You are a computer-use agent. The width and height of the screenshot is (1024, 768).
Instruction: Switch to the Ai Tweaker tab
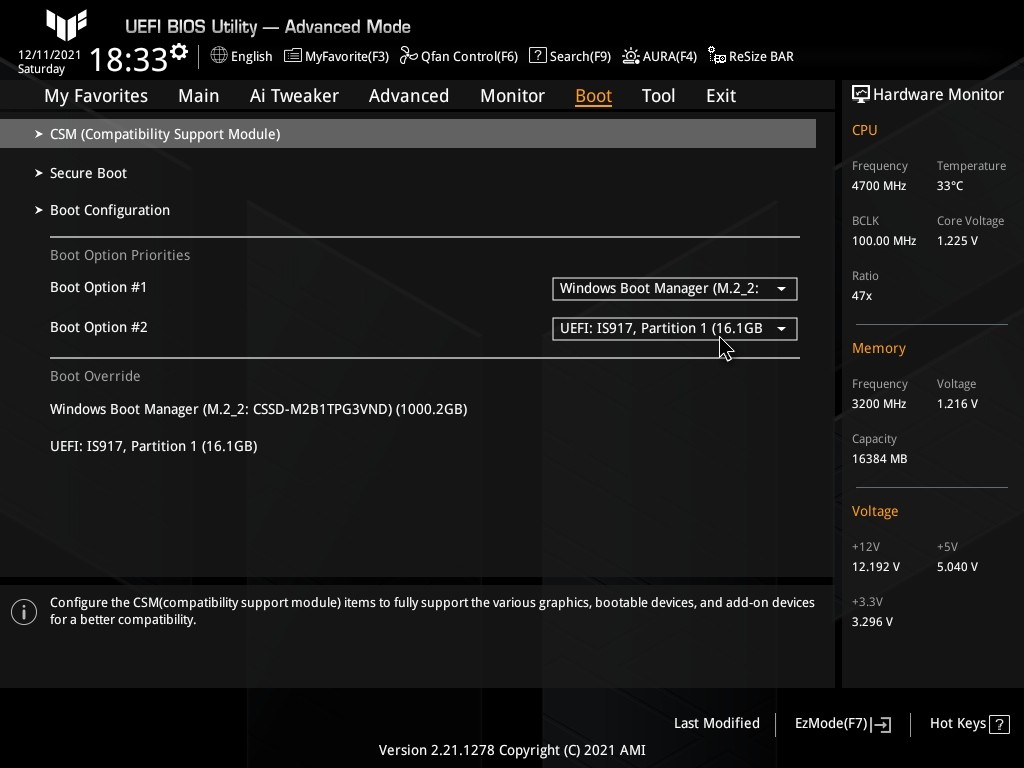(x=294, y=96)
